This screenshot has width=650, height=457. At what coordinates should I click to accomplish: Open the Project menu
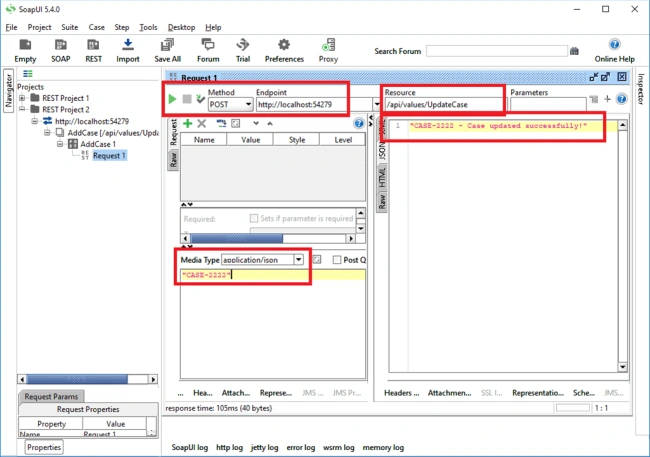[x=39, y=27]
